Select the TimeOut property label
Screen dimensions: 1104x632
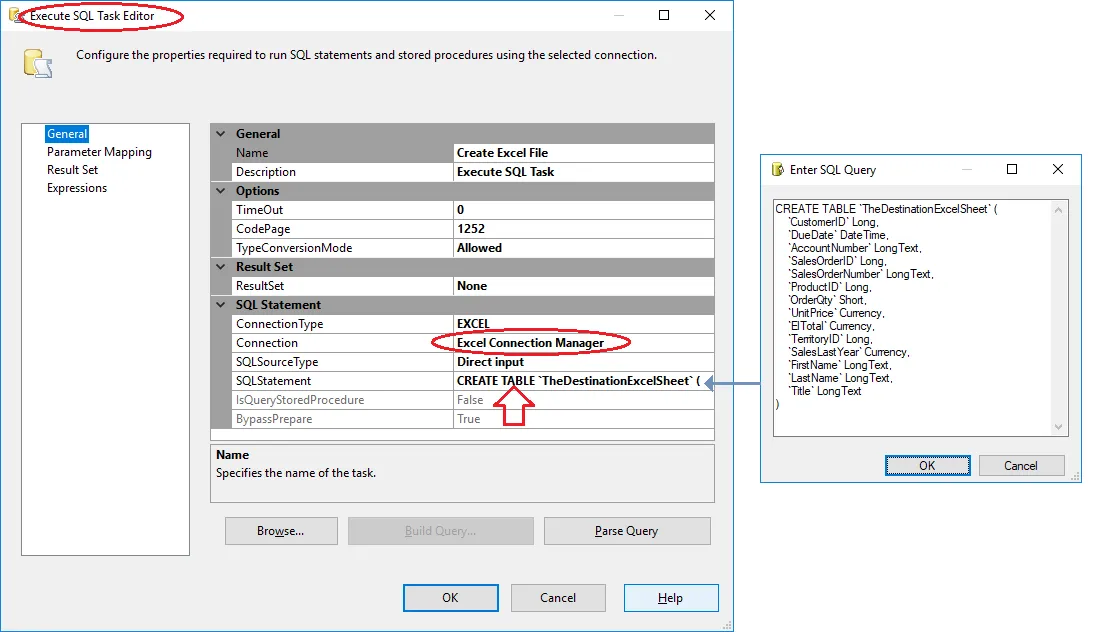coord(259,210)
